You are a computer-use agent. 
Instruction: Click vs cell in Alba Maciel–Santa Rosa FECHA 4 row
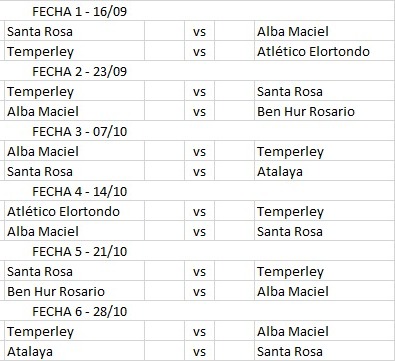tap(199, 231)
